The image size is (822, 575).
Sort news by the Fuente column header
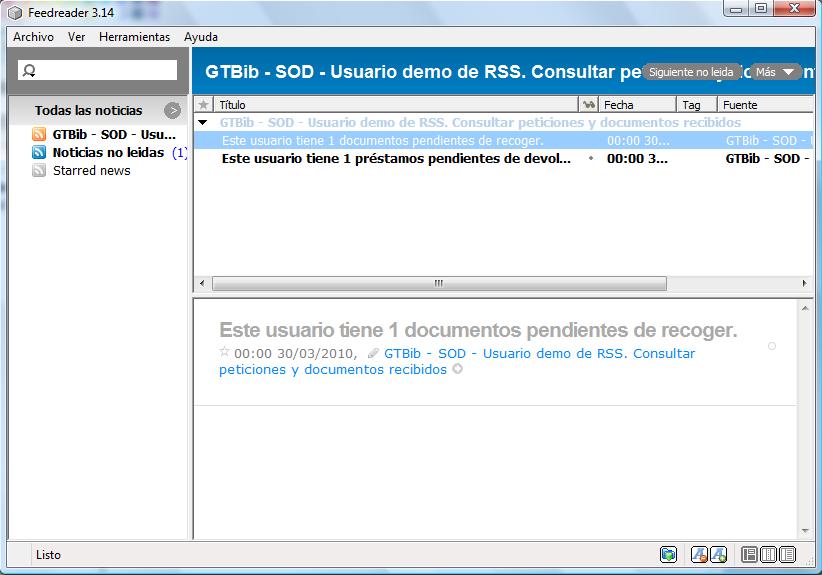765,105
